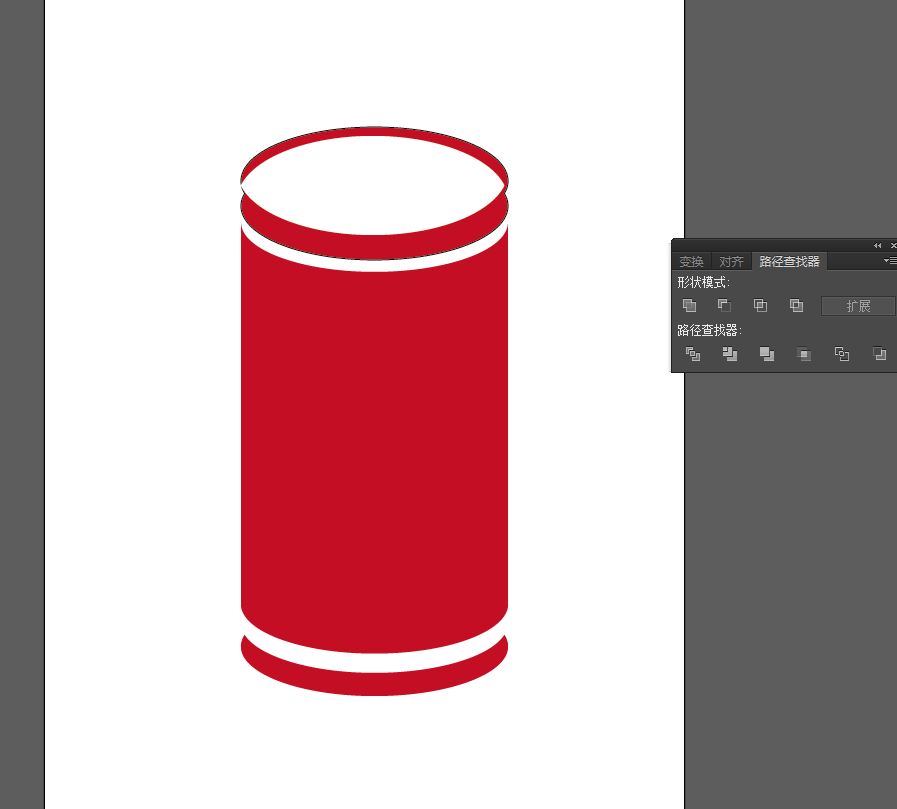Apply Minus Front shape mode
897x809 pixels.
click(724, 305)
